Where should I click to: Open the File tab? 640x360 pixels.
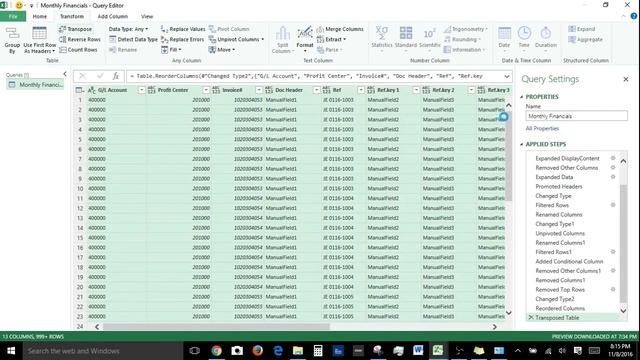[13, 16]
